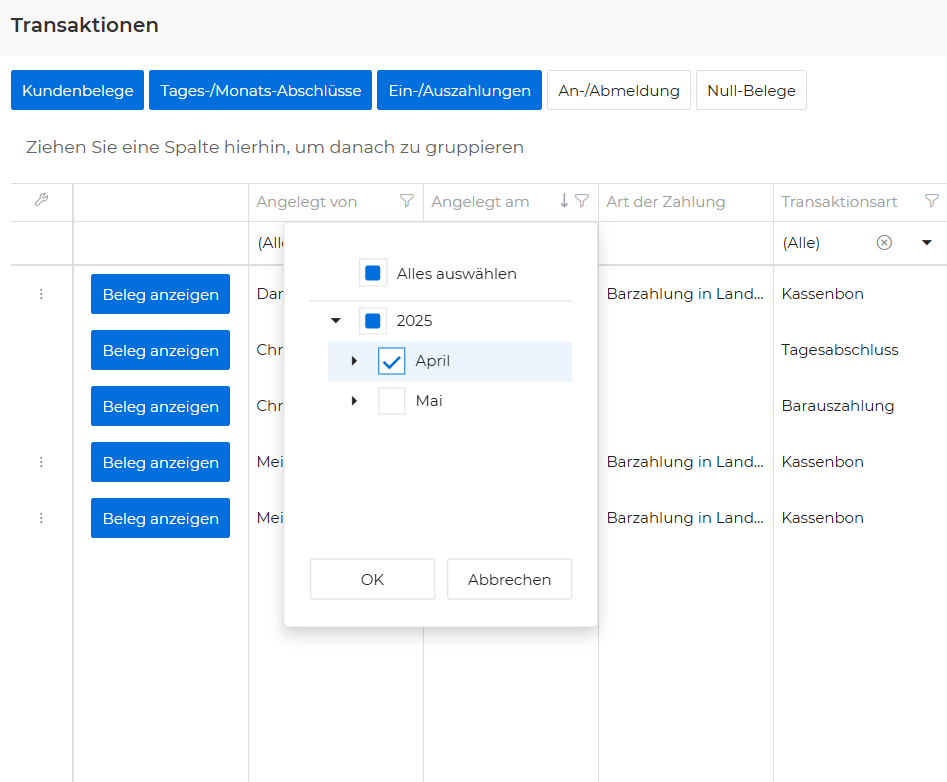Click the wrench column chooser icon
This screenshot has width=947, height=782.
[41, 200]
